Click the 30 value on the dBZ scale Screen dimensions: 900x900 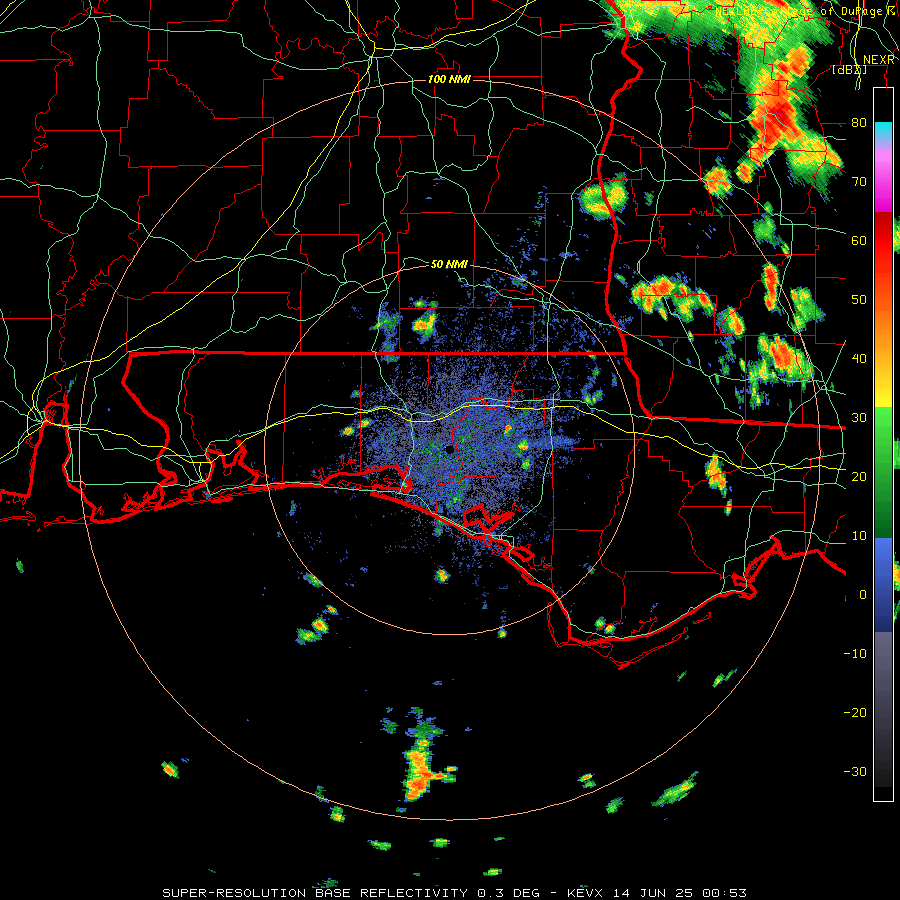859,418
